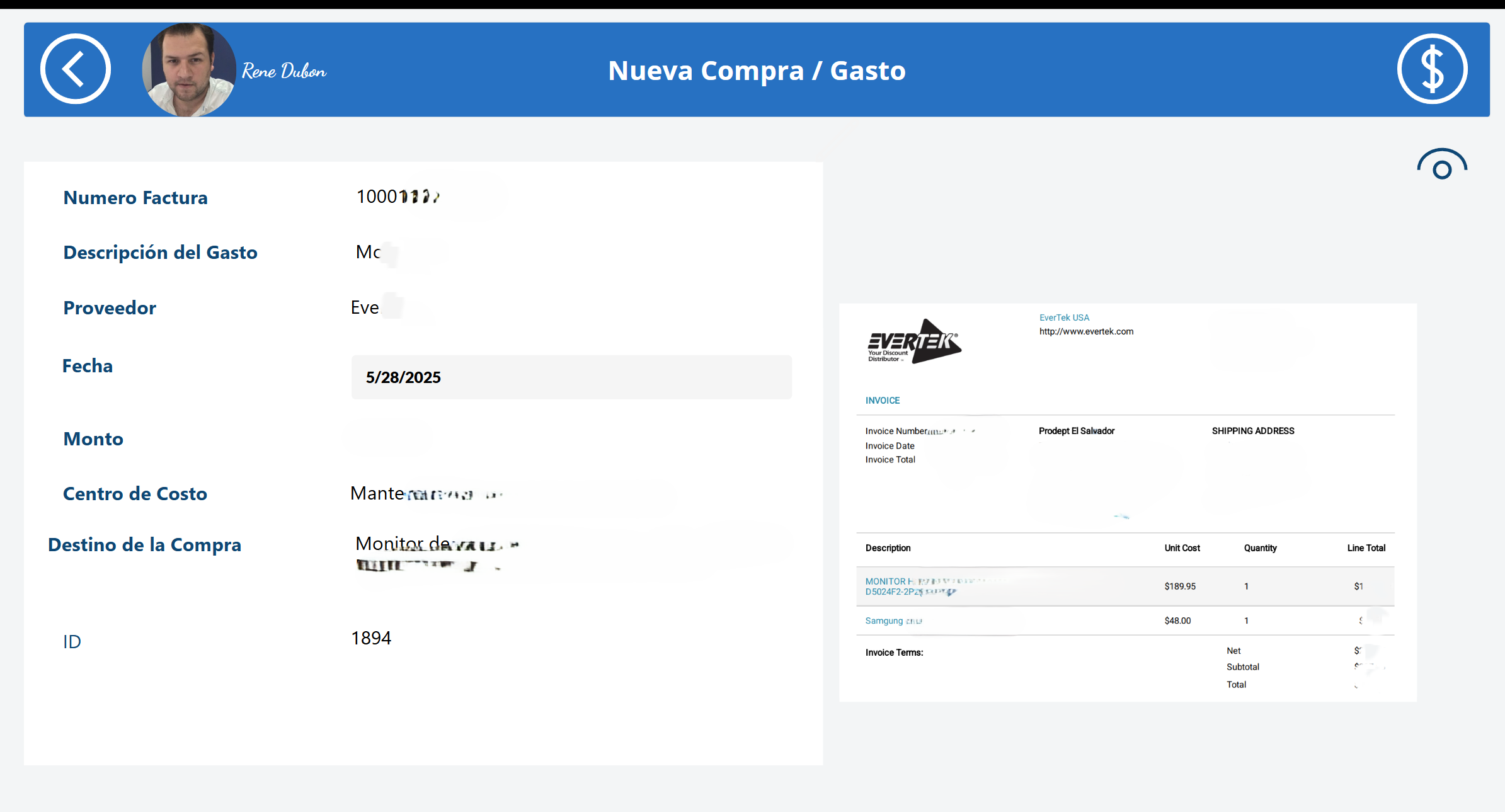Image resolution: width=1505 pixels, height=812 pixels.
Task: Click the Numero Factura value field
Action: [x=398, y=197]
